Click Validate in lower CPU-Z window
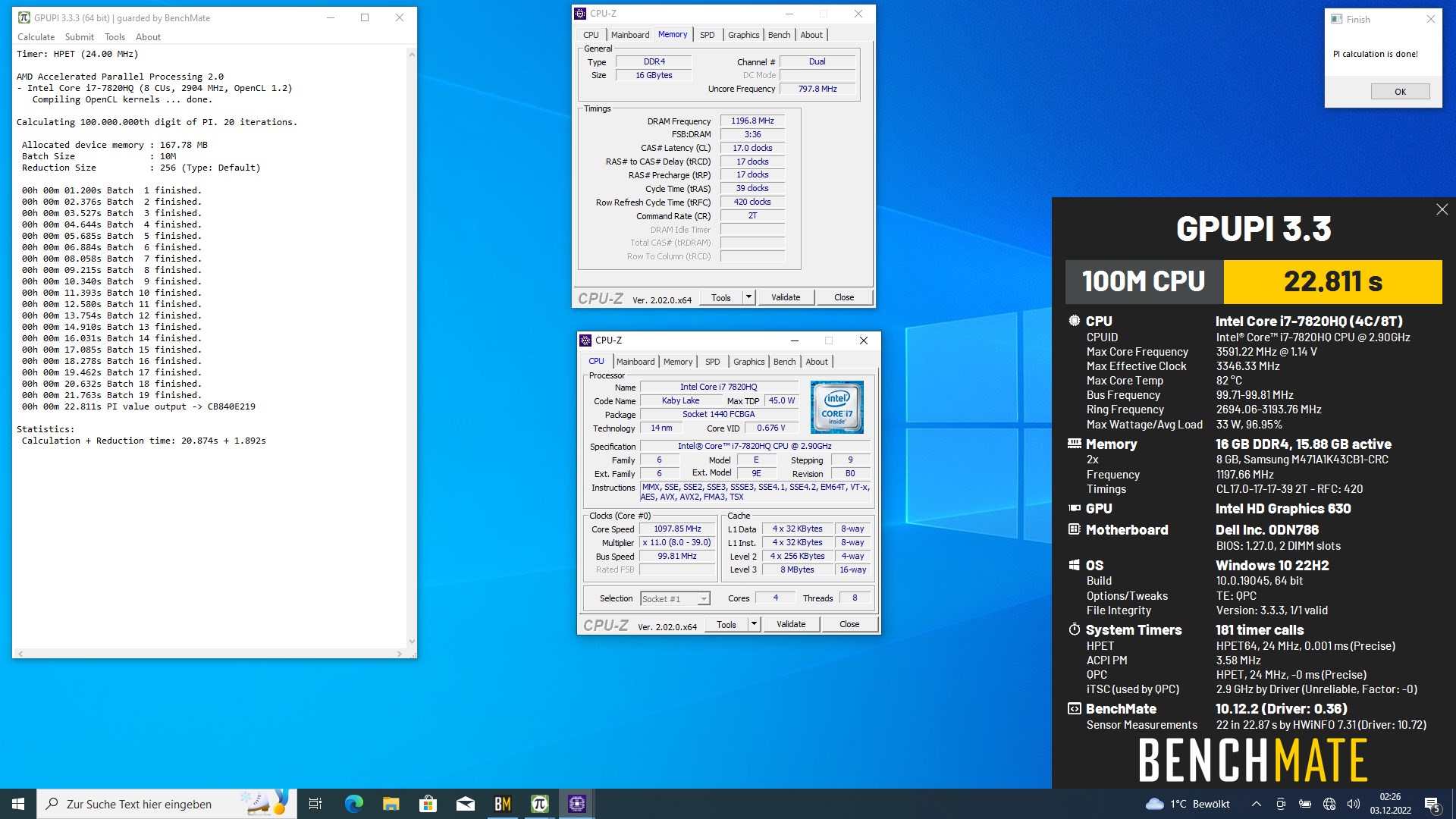 point(791,624)
